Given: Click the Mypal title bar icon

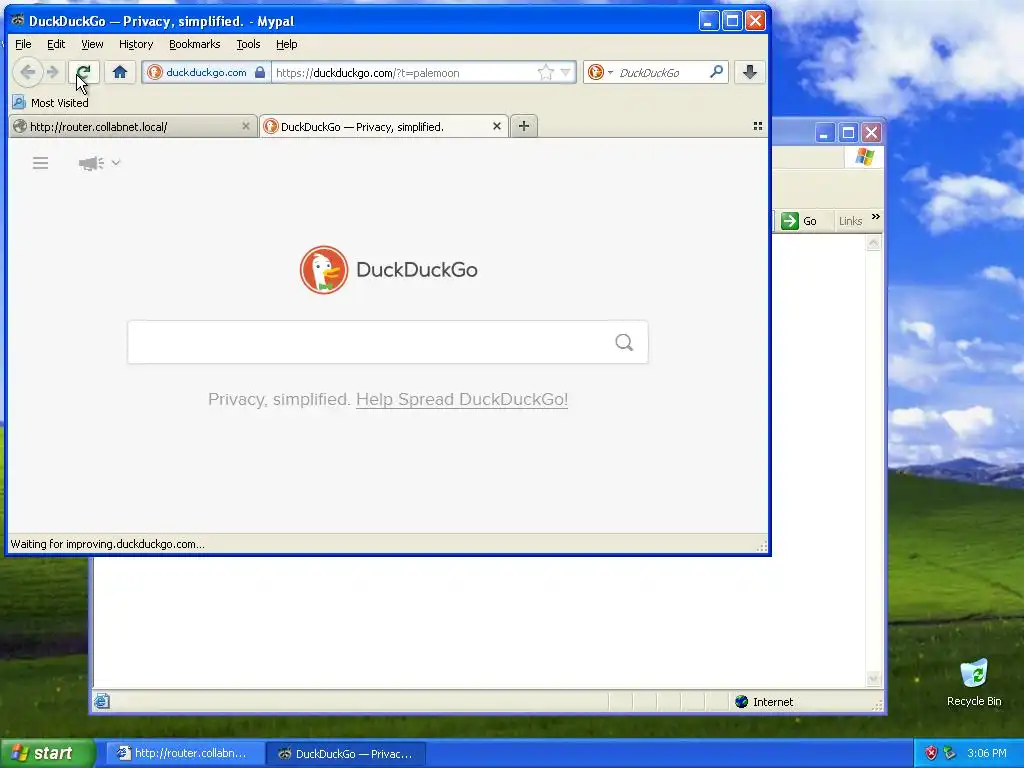Looking at the screenshot, I should pos(18,20).
